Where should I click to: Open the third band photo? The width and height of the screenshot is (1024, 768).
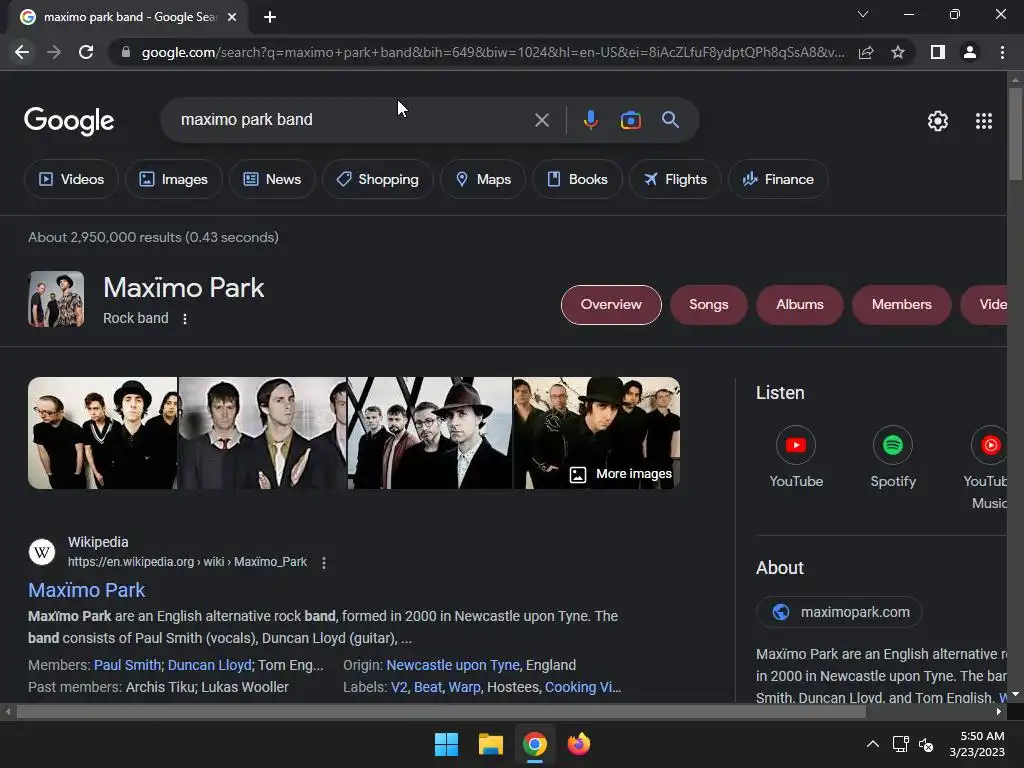pos(430,433)
